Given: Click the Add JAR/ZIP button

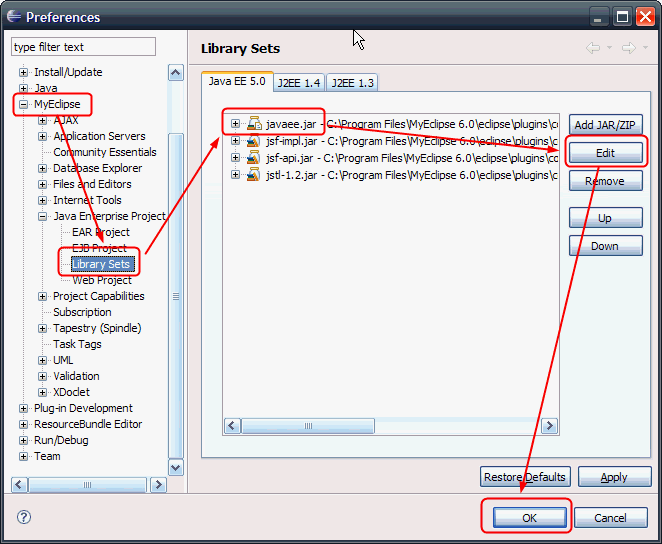Looking at the screenshot, I should pos(605,125).
